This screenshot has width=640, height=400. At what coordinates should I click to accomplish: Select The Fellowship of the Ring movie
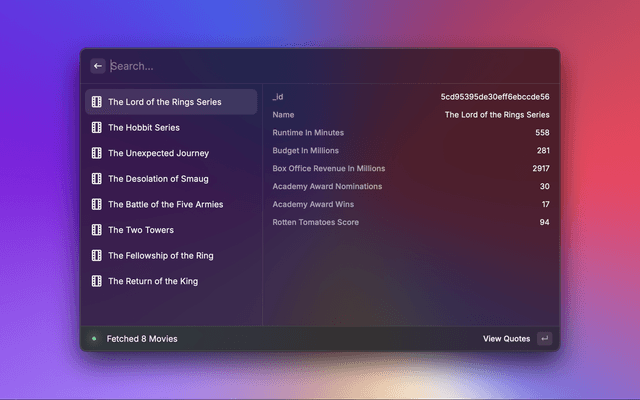(x=161, y=256)
